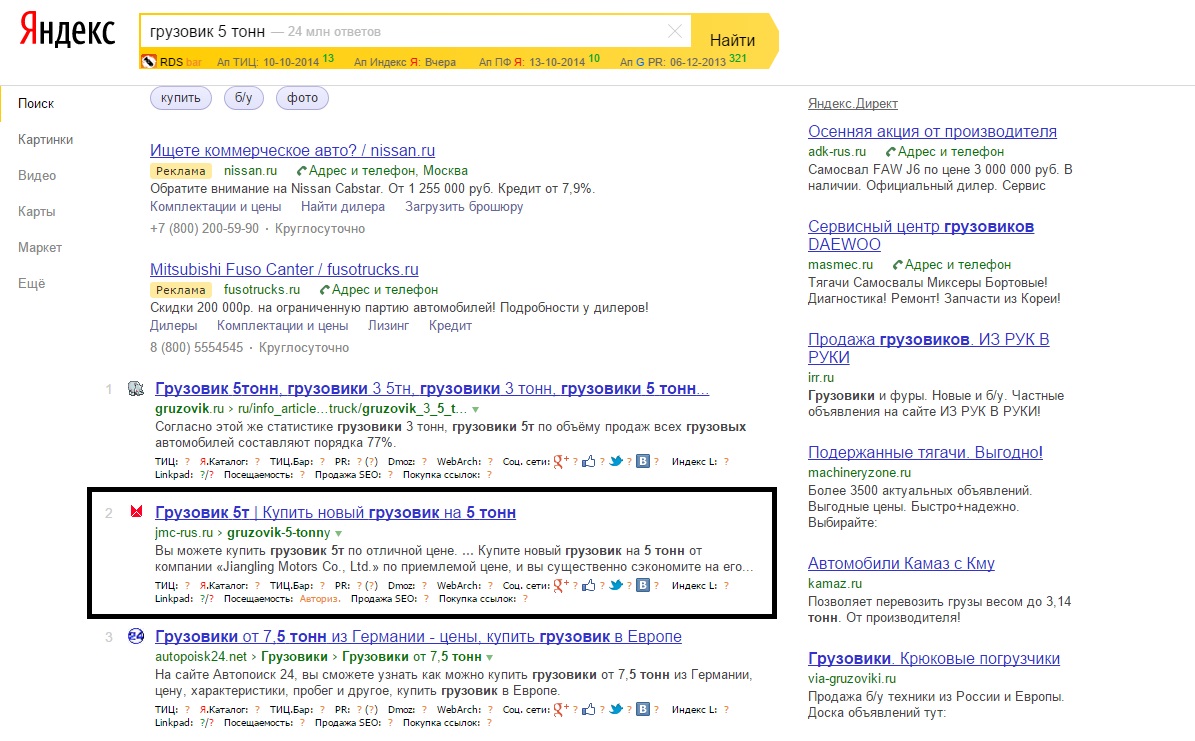1195x741 pixels.
Task: Open 'Сервисный центр грузовиков DAEWOO' ad
Action: [x=921, y=236]
